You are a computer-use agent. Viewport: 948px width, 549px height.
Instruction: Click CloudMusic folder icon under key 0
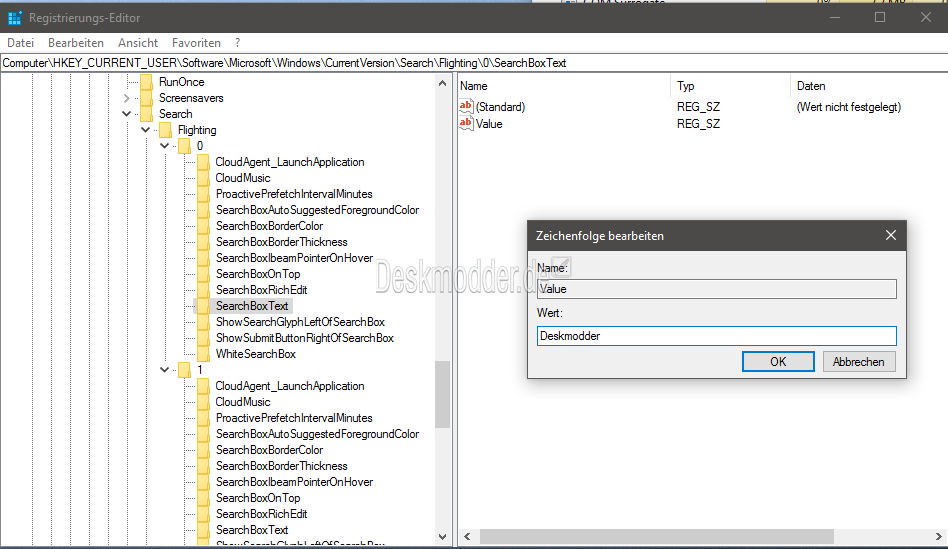coord(203,178)
